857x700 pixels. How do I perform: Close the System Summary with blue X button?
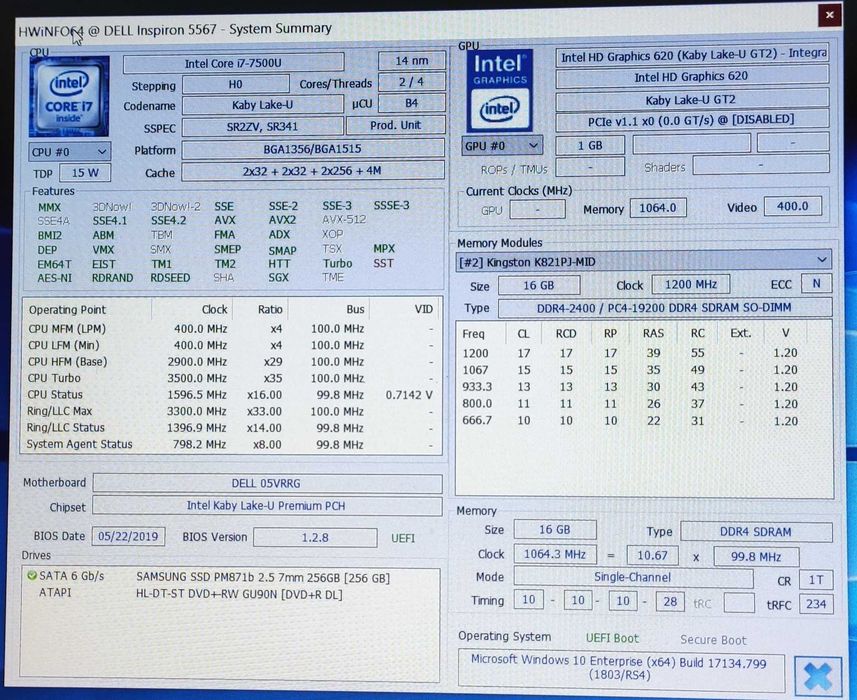pos(818,675)
